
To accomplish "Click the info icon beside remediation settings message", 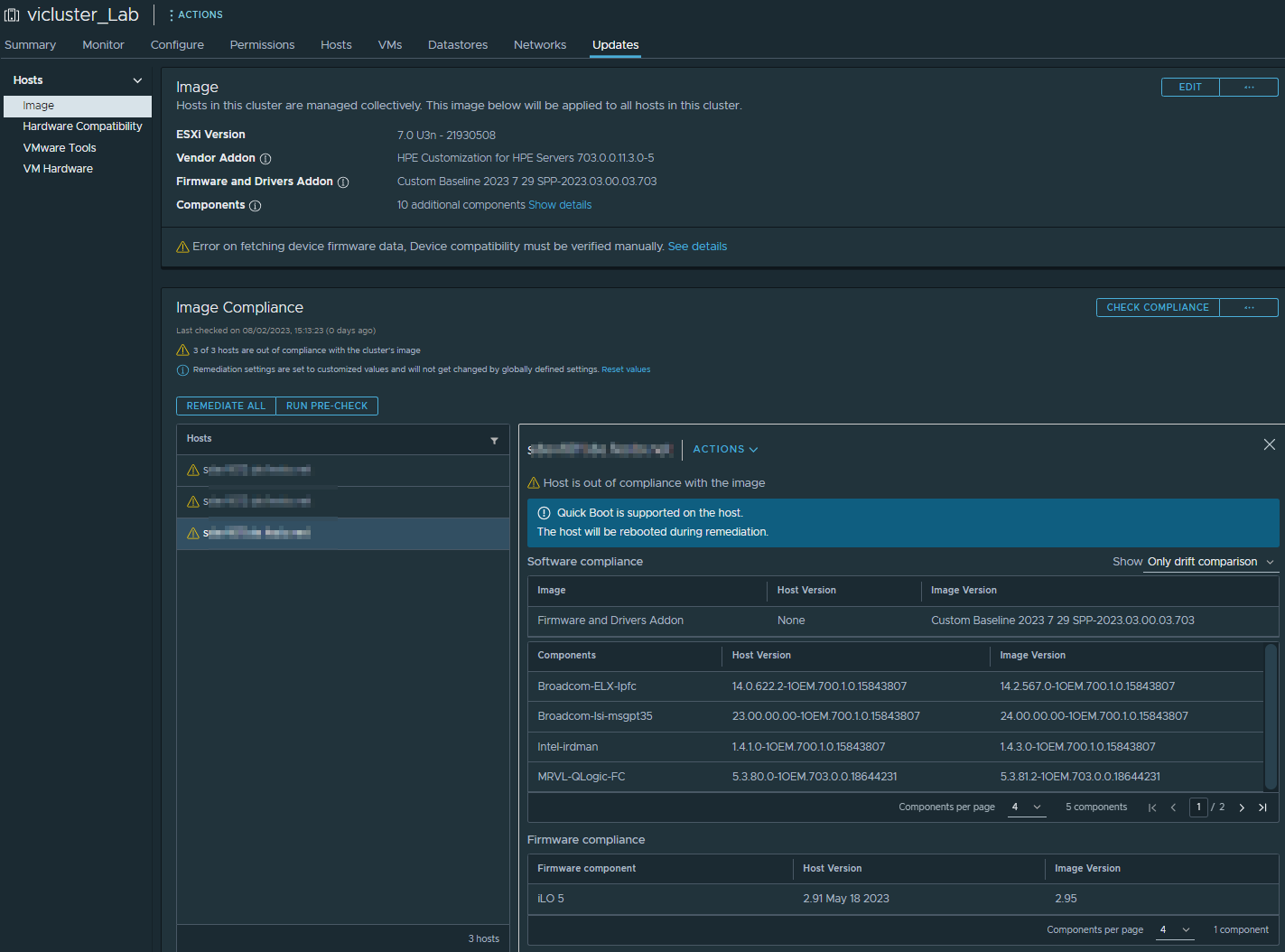I will click(x=182, y=370).
